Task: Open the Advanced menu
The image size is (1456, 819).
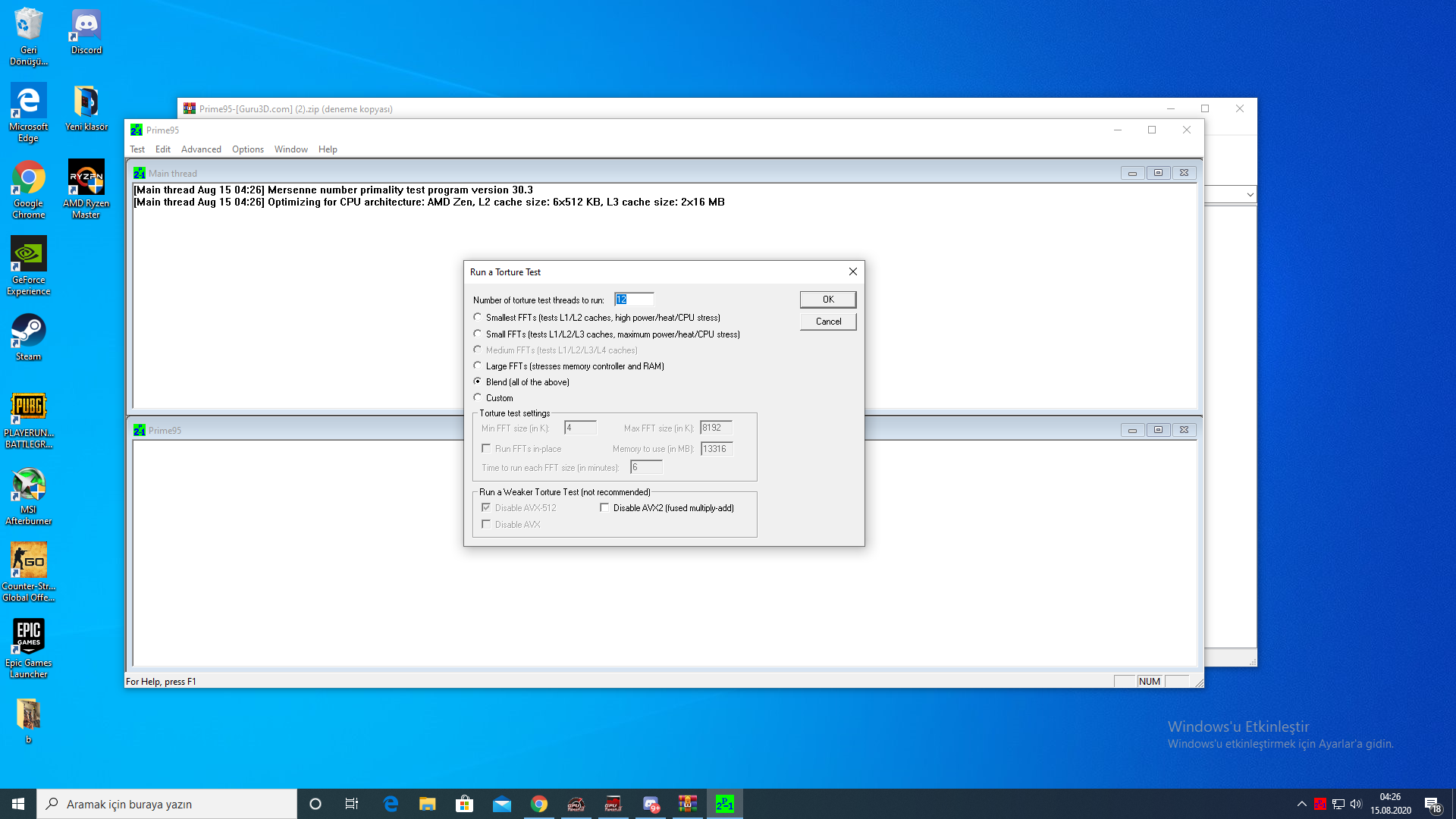Action: point(201,148)
